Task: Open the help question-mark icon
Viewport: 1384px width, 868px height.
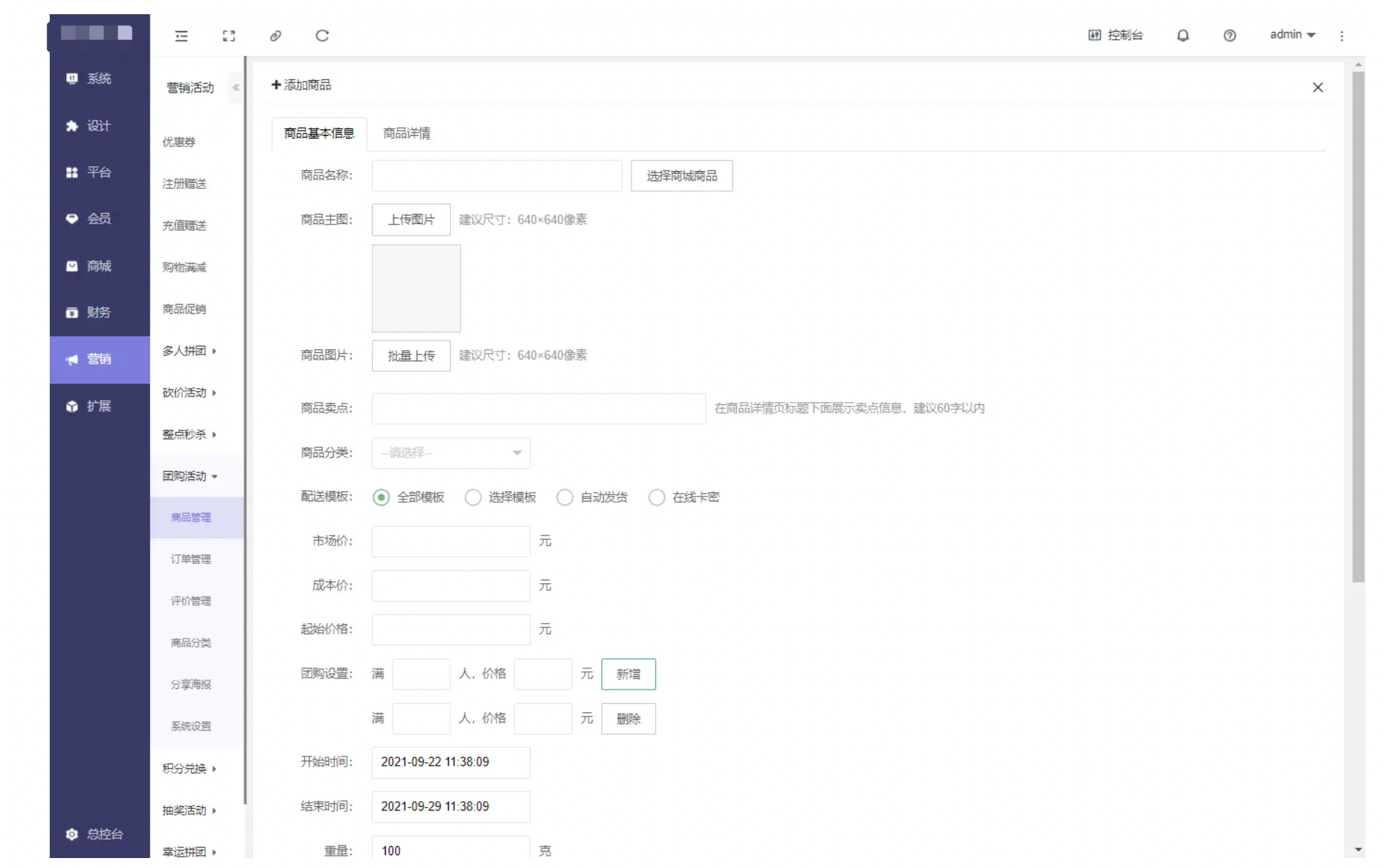Action: pyautogui.click(x=1230, y=36)
